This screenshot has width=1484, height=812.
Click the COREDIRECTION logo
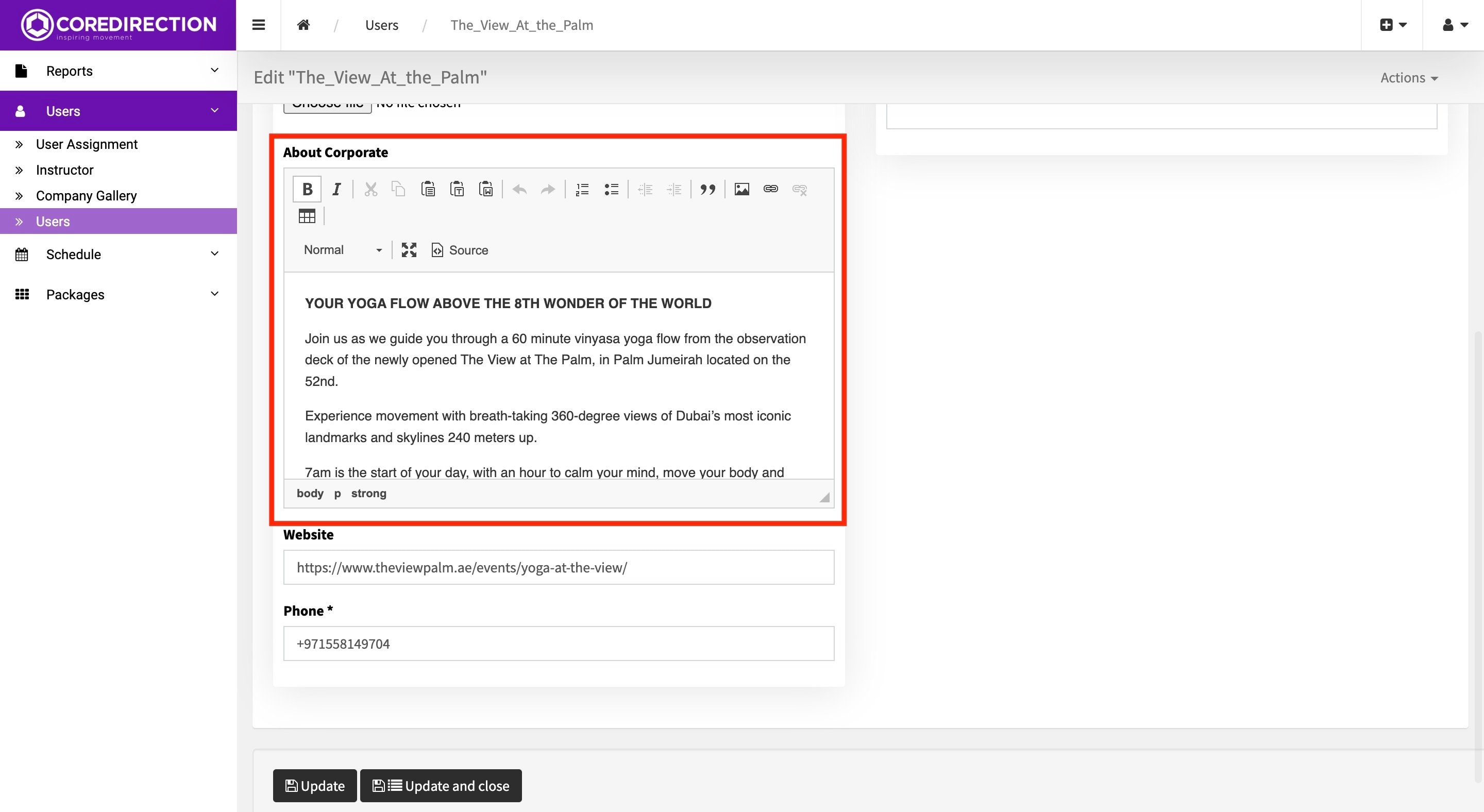118,25
